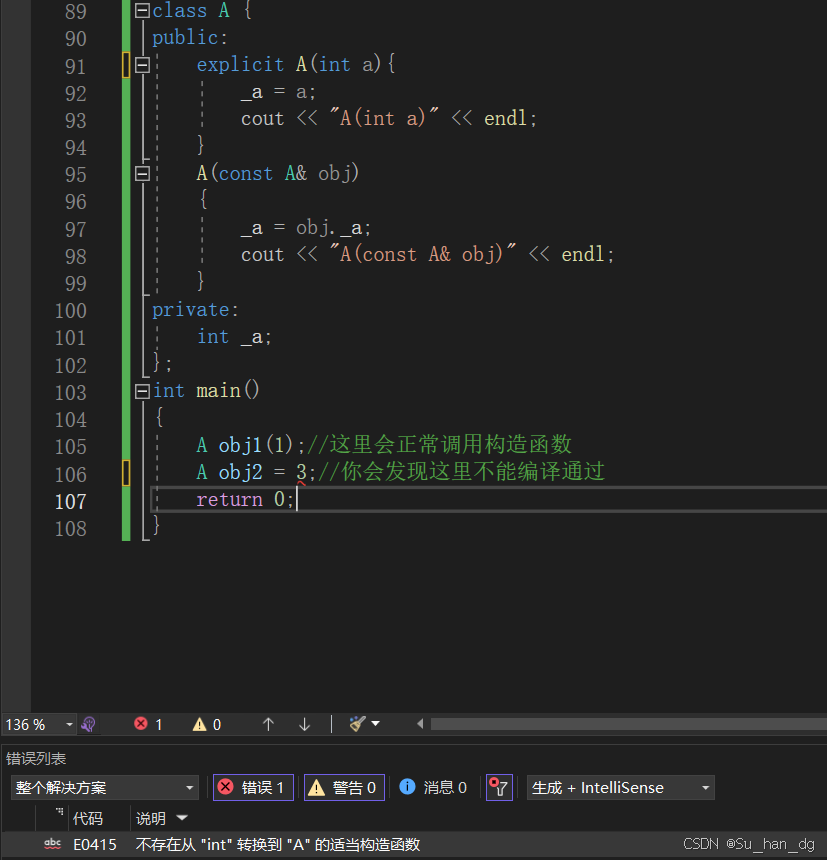Click the red error count icon in status bar
Viewport: 827px width, 860px height.
click(x=141, y=723)
